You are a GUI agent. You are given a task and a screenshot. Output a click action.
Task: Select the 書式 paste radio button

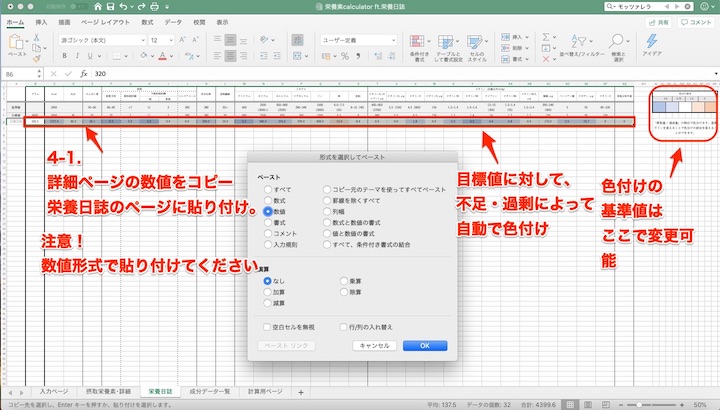coord(268,222)
